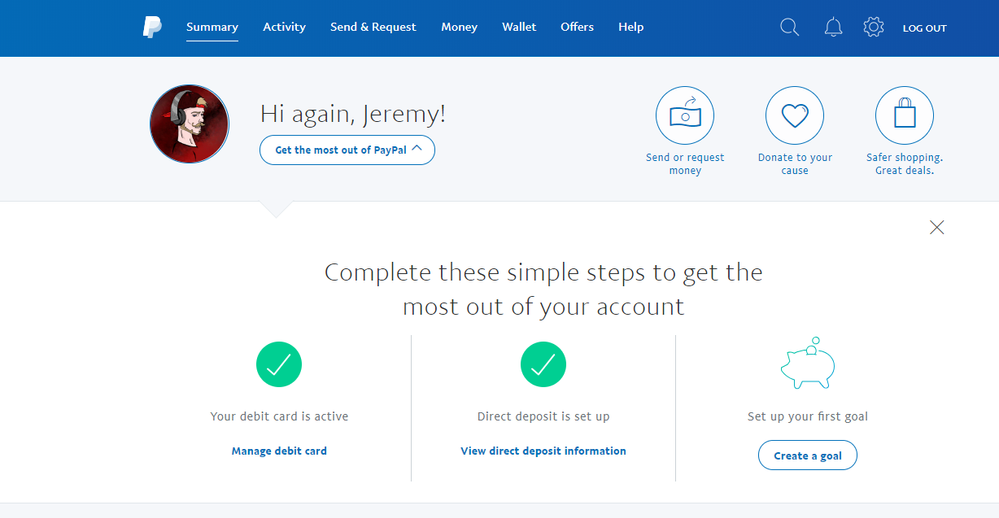Viewport: 999px width, 518px height.
Task: Click the shopping bag icon
Action: (x=904, y=115)
